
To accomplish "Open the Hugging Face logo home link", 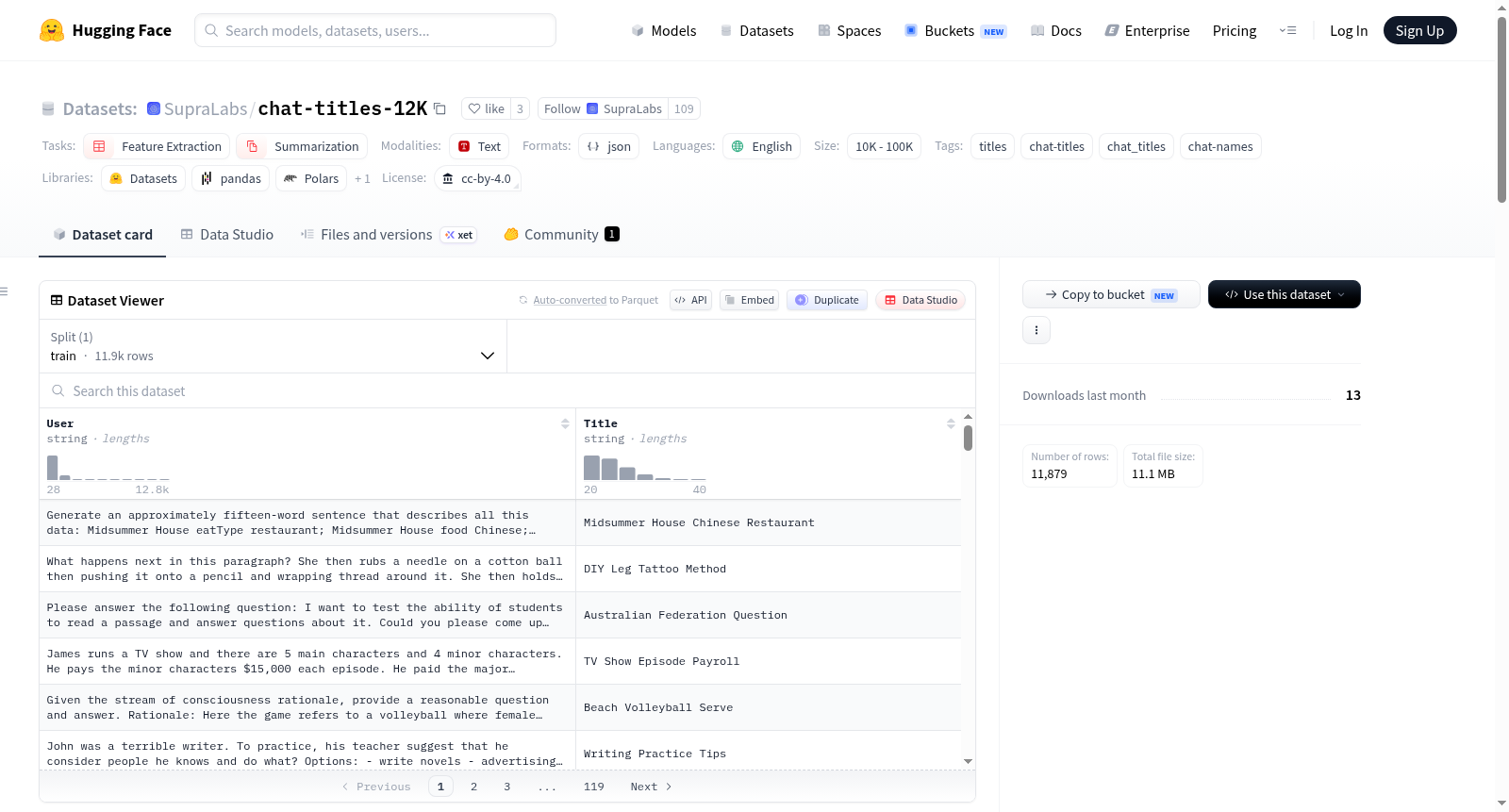I will point(106,30).
